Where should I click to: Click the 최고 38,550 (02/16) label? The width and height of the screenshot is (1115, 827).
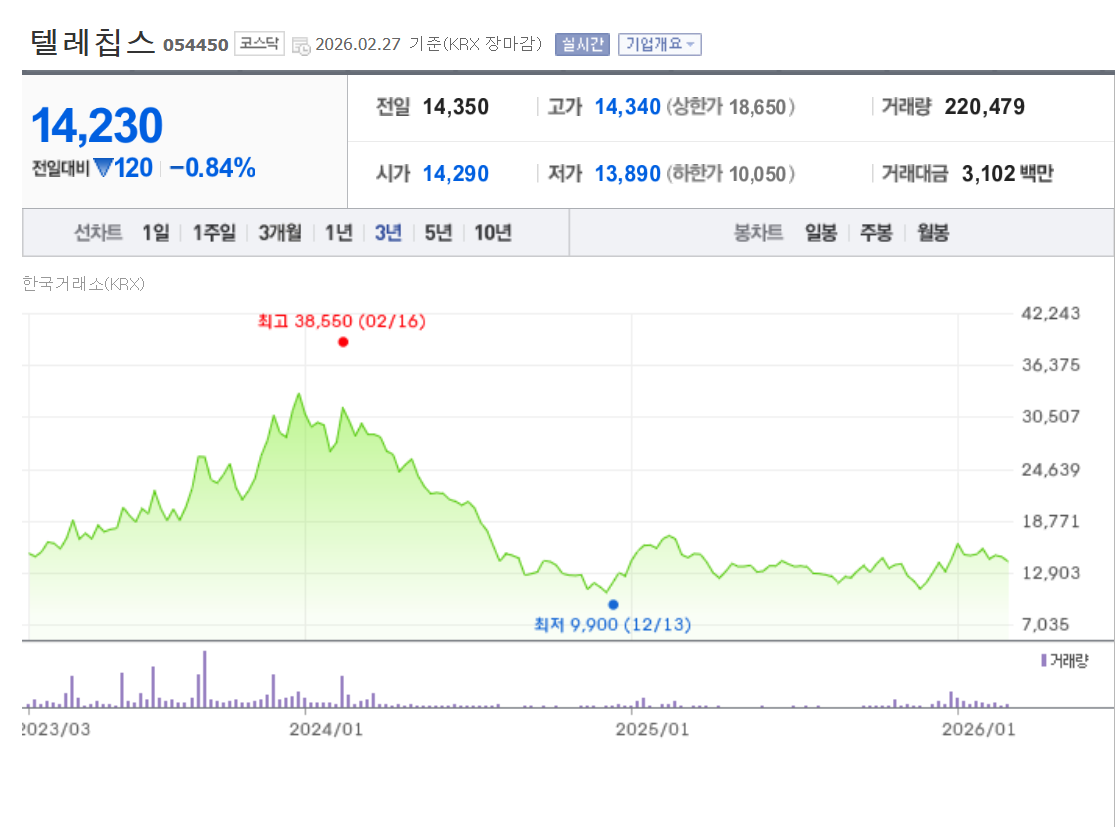[x=342, y=321]
